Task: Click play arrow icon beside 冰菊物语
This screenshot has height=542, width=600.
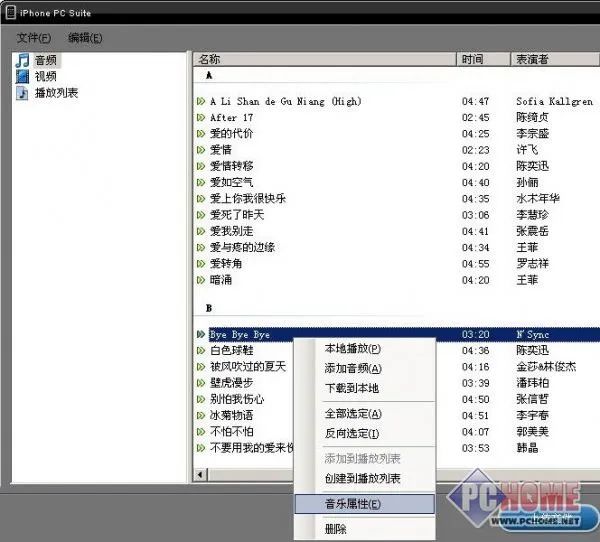Action: [201, 415]
